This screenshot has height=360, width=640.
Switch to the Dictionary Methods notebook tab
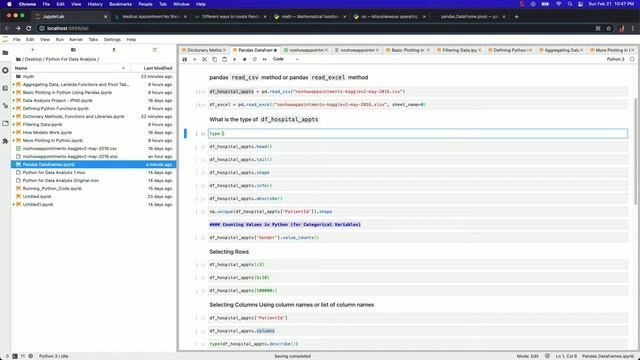pyautogui.click(x=204, y=50)
